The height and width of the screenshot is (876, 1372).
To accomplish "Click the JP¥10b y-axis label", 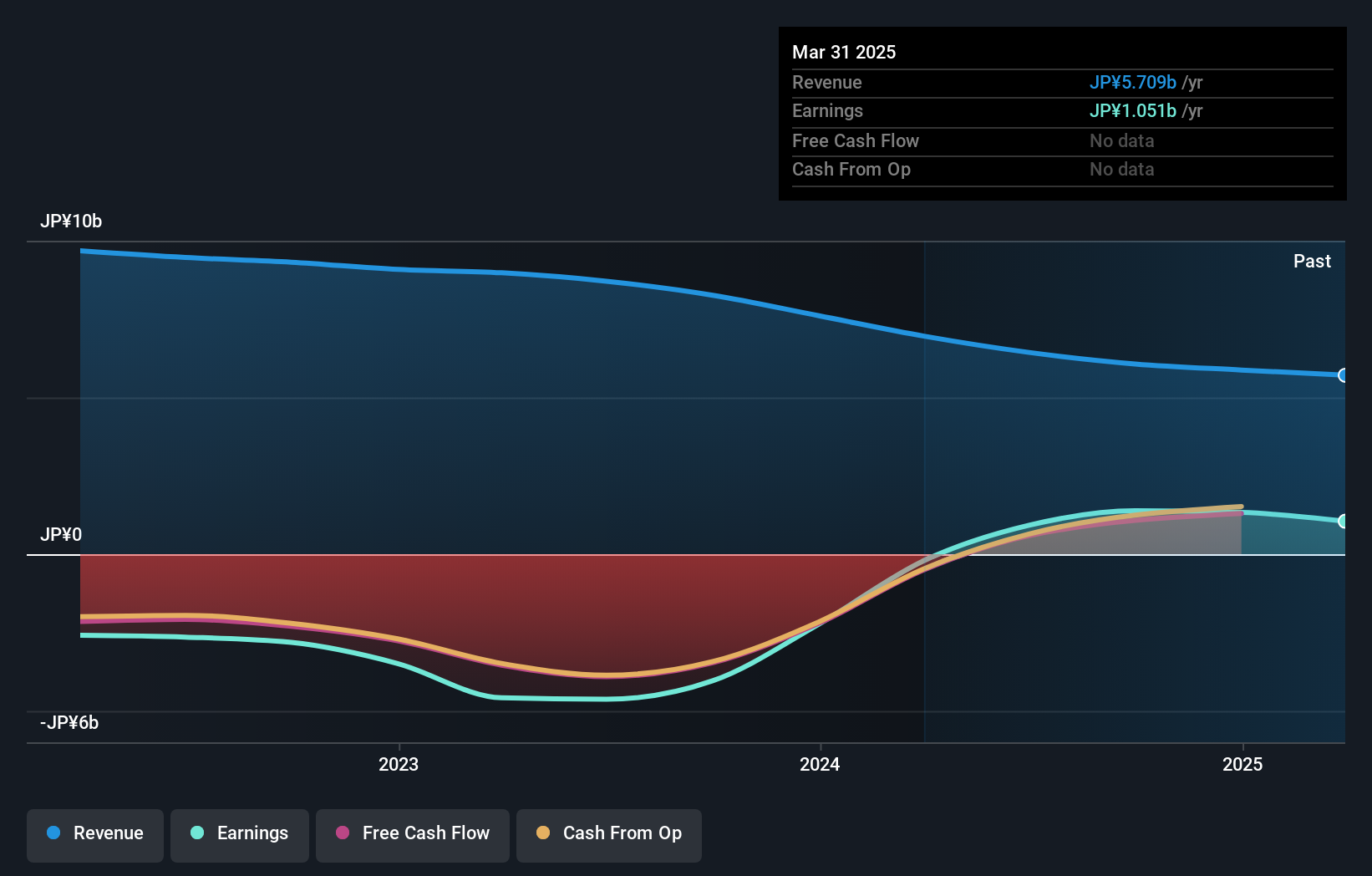I will 71,222.
